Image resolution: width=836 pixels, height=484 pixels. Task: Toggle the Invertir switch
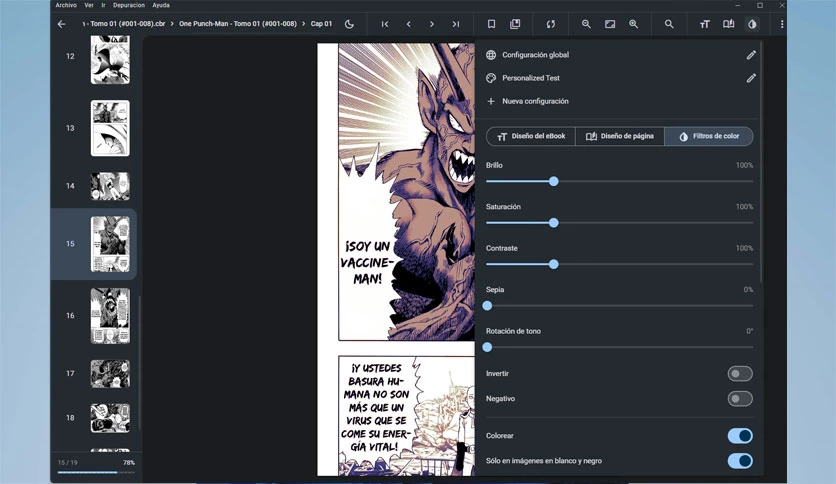740,374
